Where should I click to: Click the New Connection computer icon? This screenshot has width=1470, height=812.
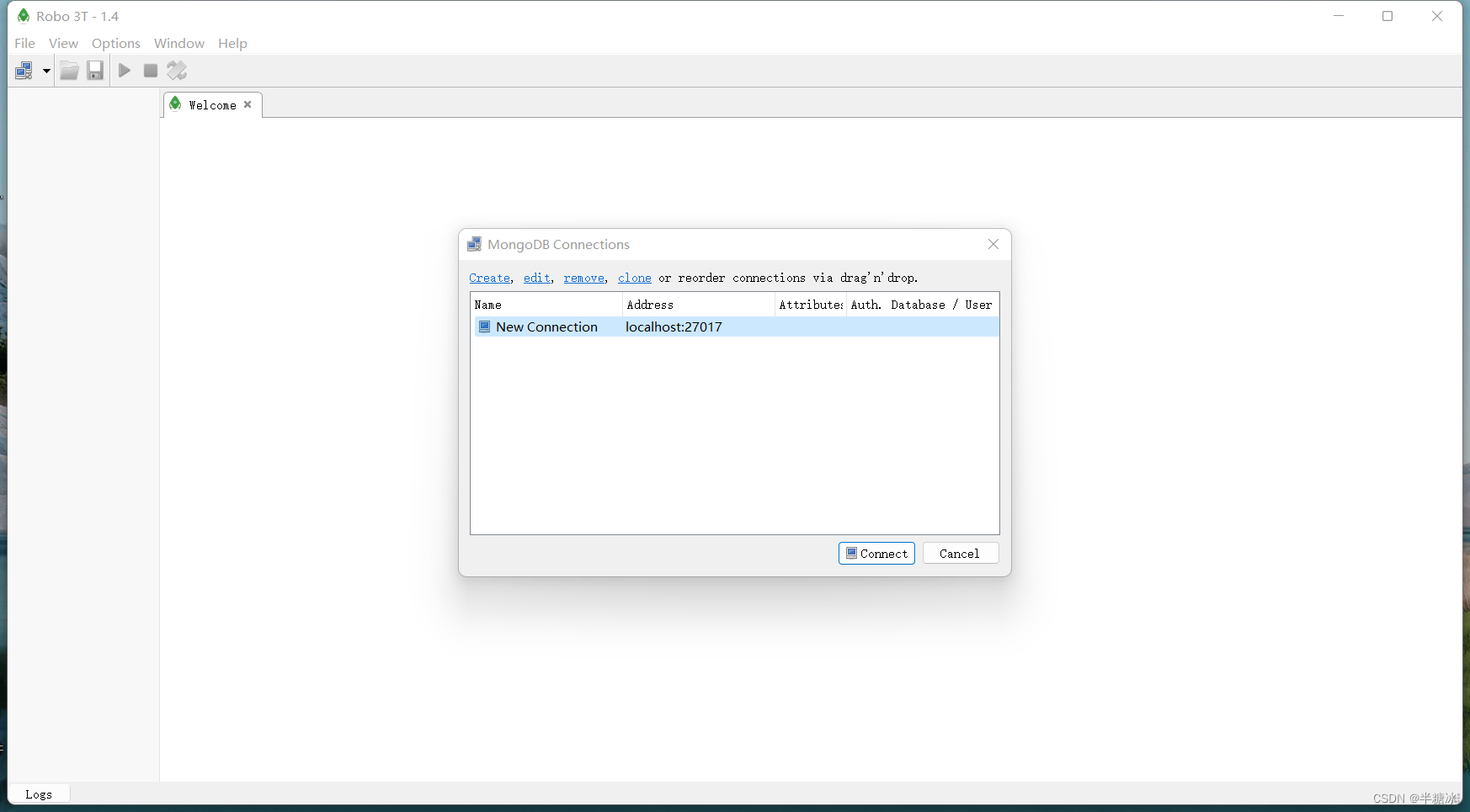(x=484, y=326)
